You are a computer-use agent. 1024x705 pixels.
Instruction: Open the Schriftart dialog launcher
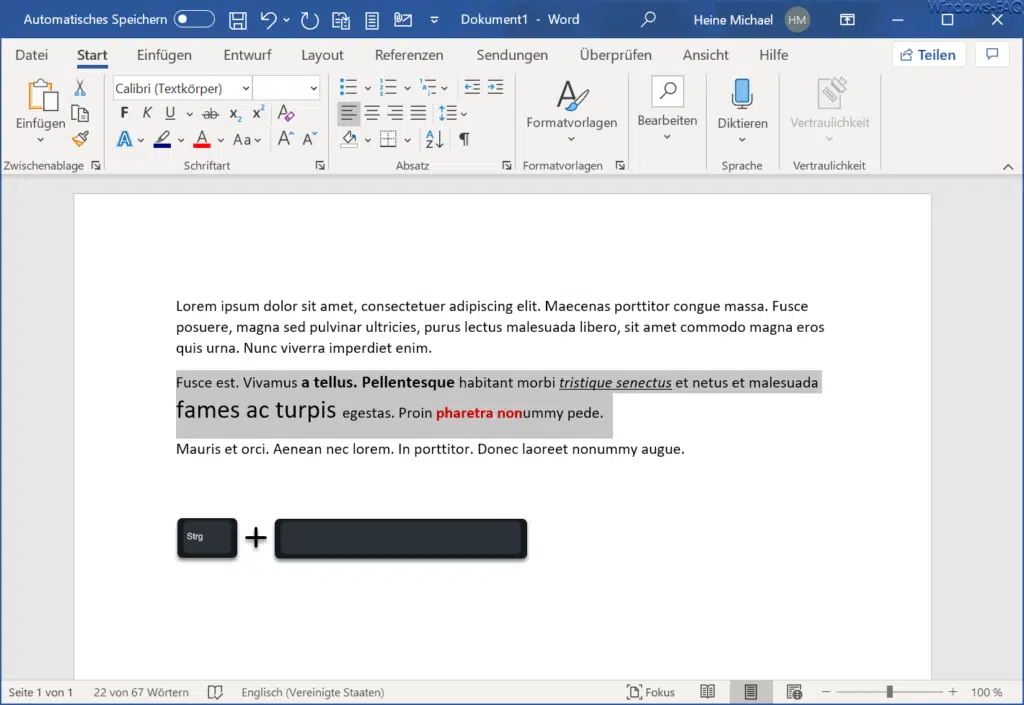320,166
